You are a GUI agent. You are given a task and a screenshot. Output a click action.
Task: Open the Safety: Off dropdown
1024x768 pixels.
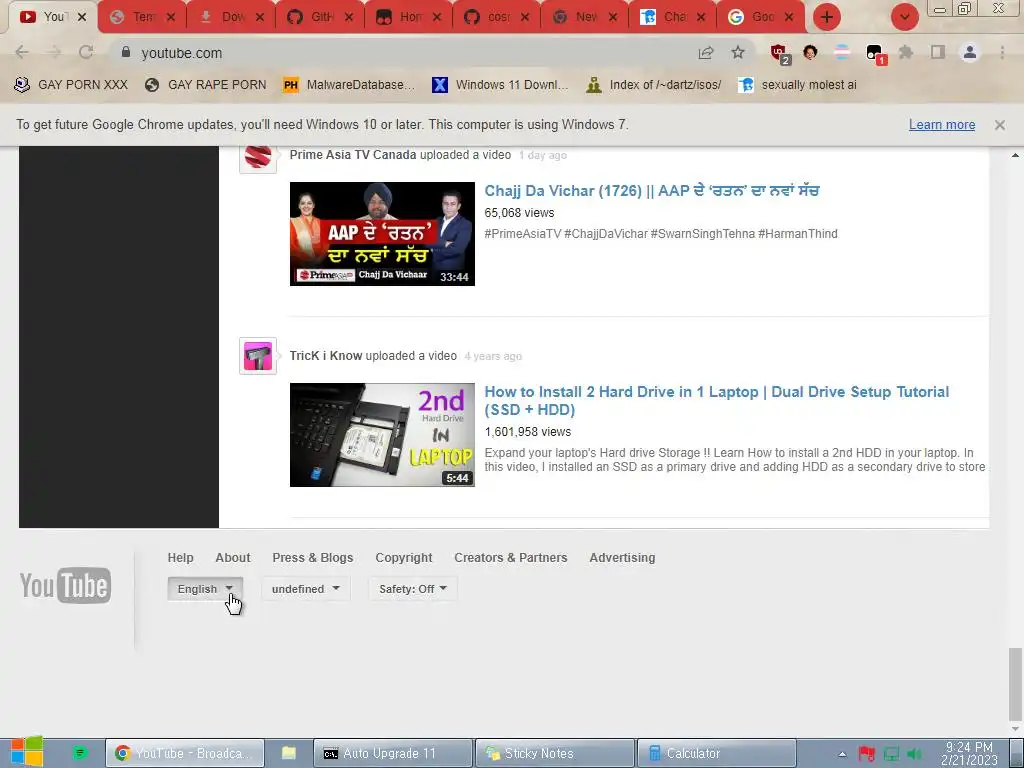(x=413, y=588)
